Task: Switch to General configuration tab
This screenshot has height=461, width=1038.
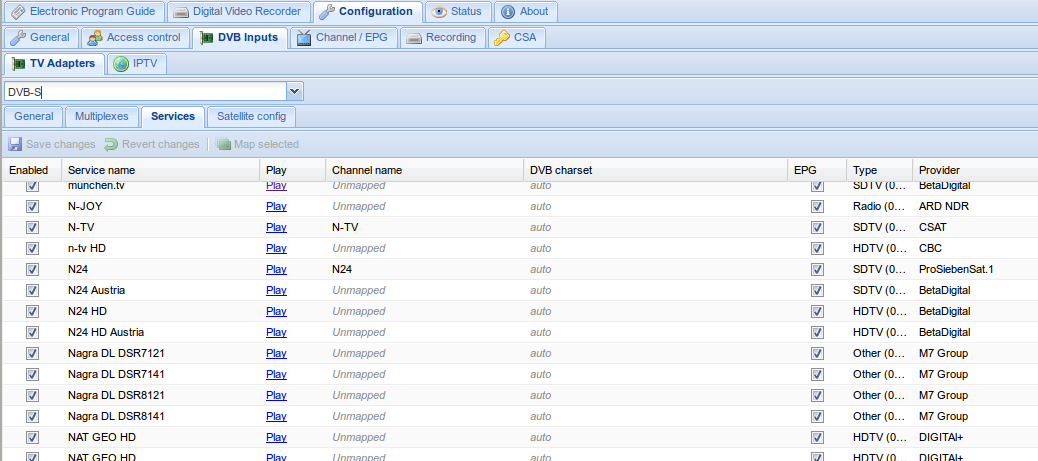Action: click(40, 38)
